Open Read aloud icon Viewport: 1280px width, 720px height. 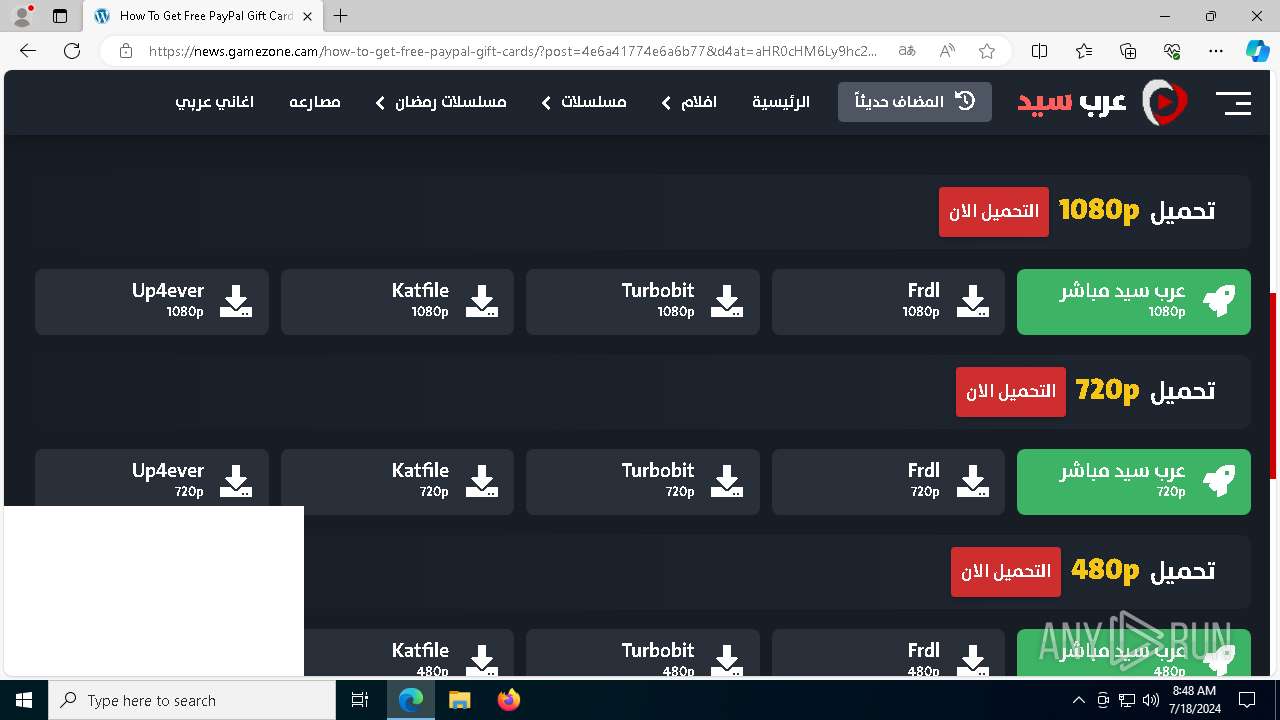(x=947, y=51)
